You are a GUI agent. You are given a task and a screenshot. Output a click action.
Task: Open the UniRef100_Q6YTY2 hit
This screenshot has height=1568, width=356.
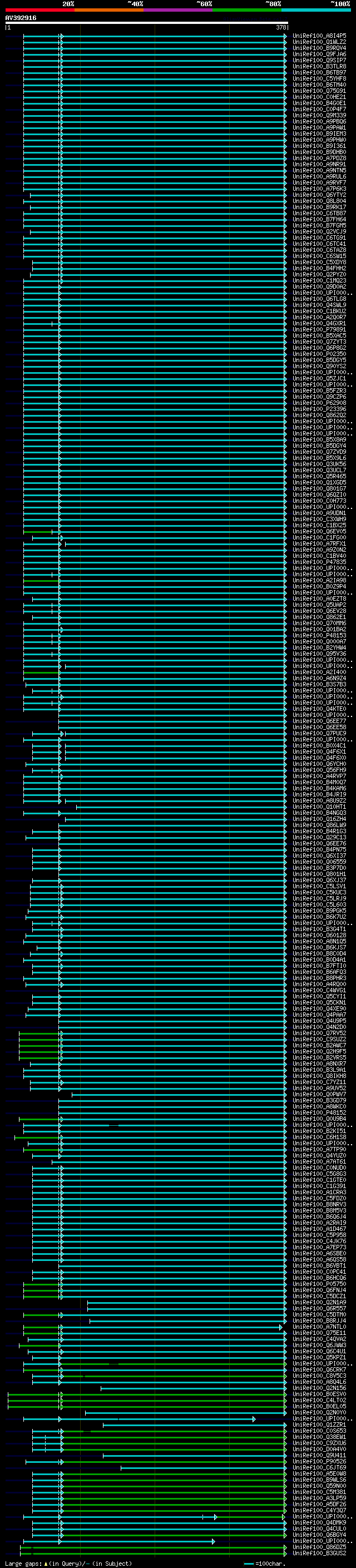click(319, 195)
